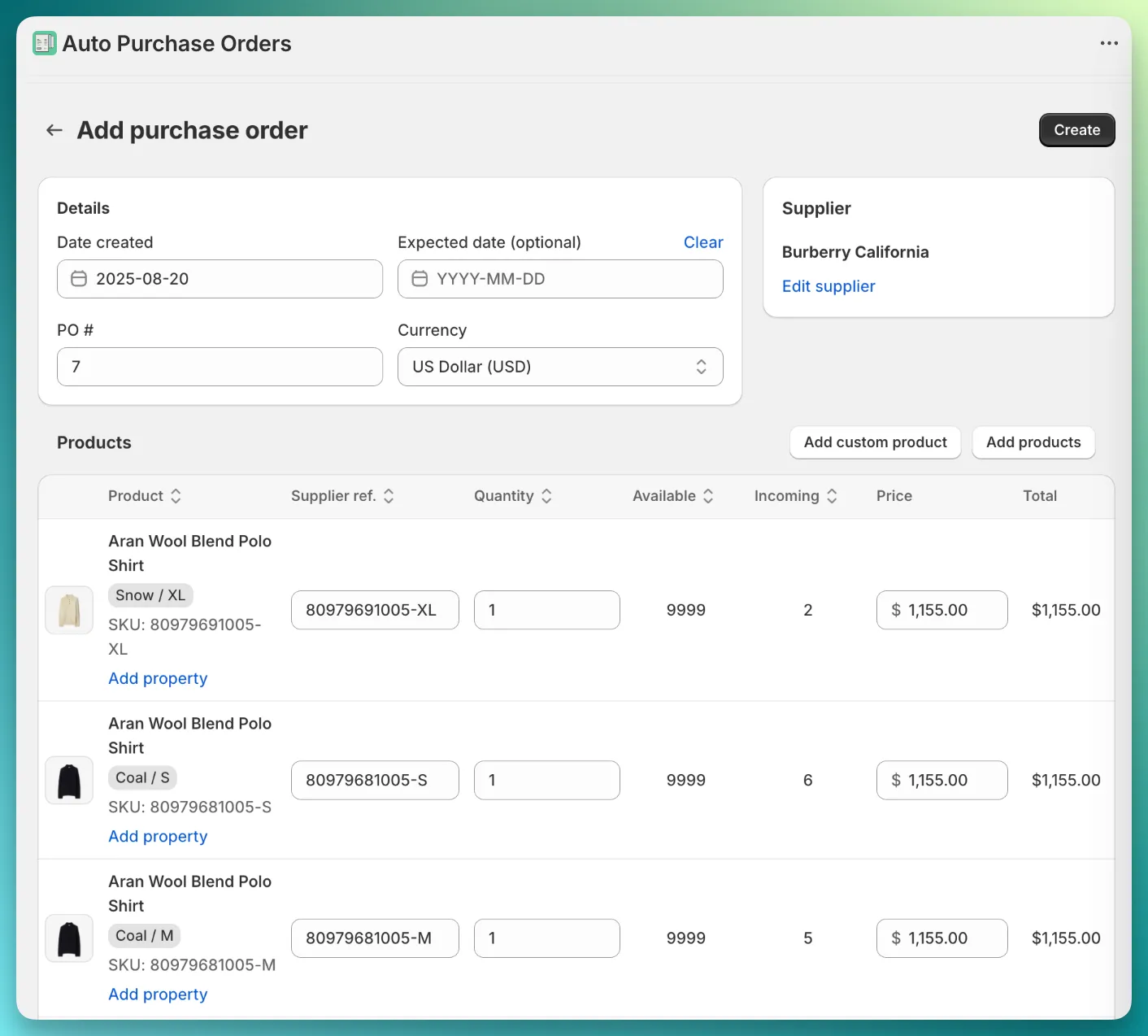The image size is (1148, 1036).
Task: Click the Price column header
Action: pos(894,496)
